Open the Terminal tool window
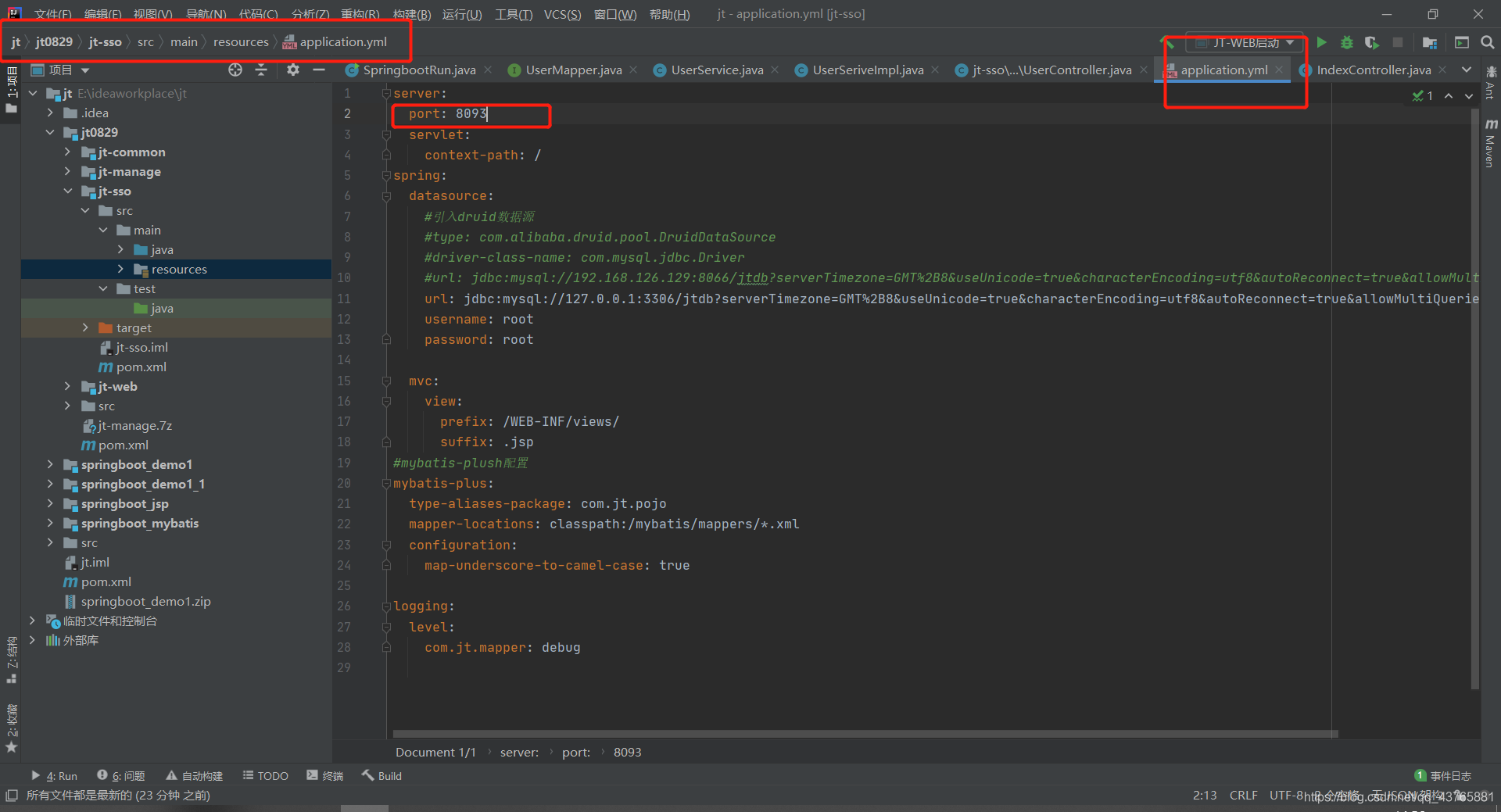 [325, 776]
